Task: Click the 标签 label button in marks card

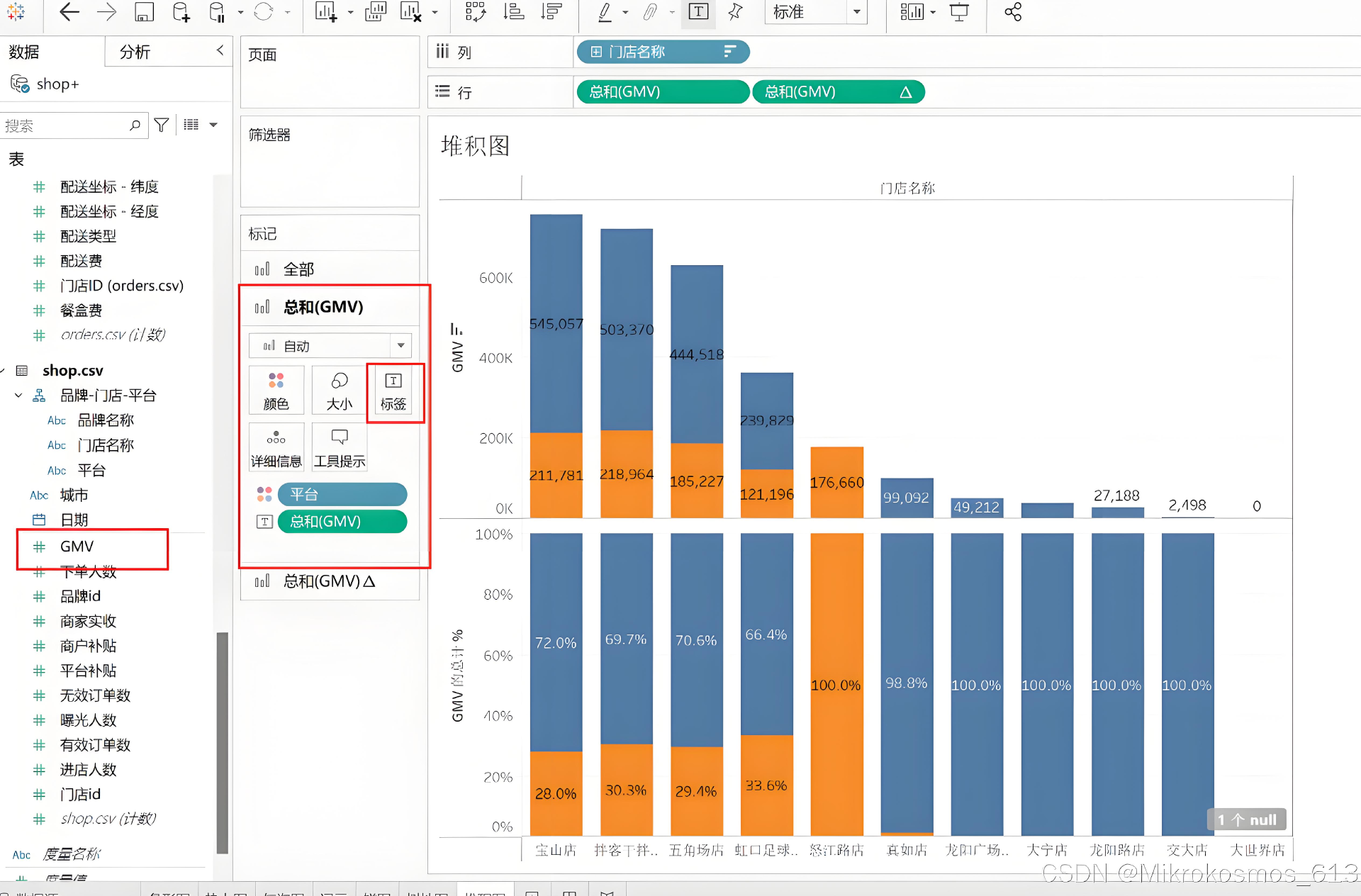Action: [x=393, y=391]
